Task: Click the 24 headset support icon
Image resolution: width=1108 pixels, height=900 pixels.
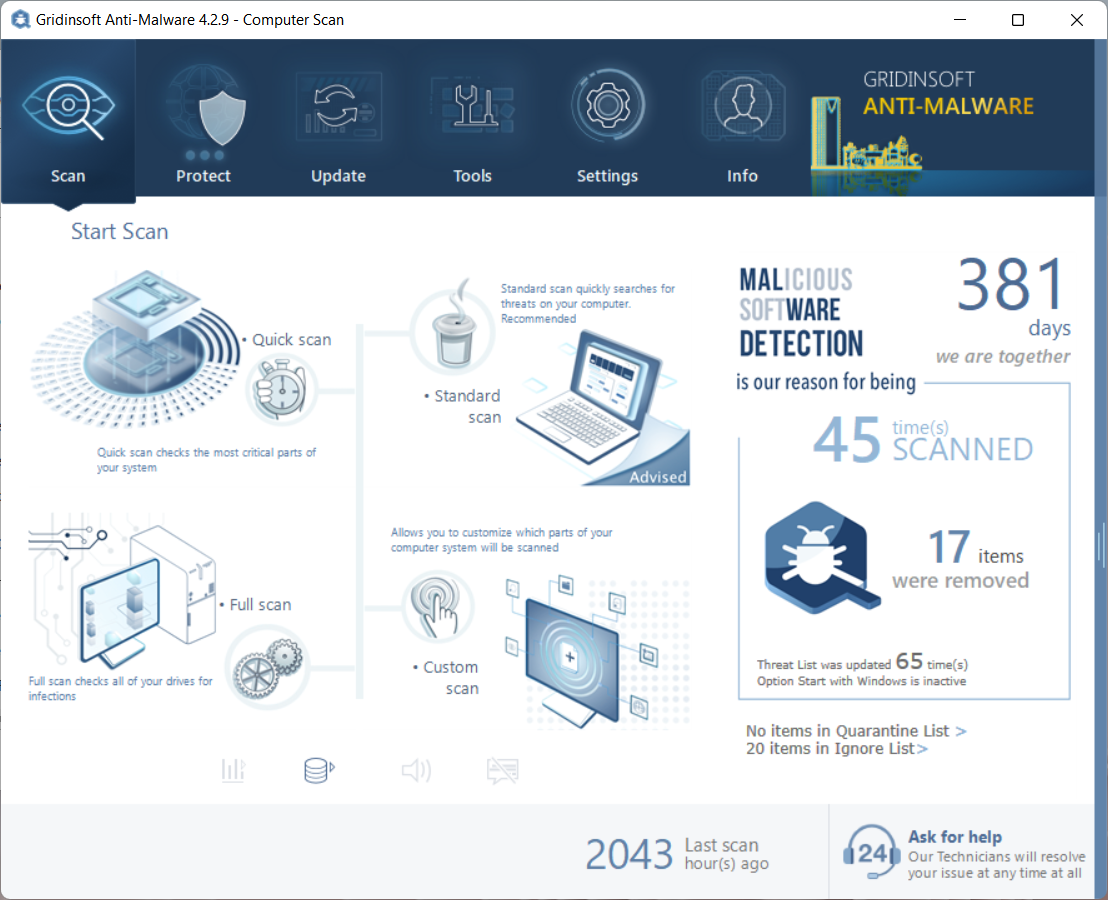Action: [871, 853]
